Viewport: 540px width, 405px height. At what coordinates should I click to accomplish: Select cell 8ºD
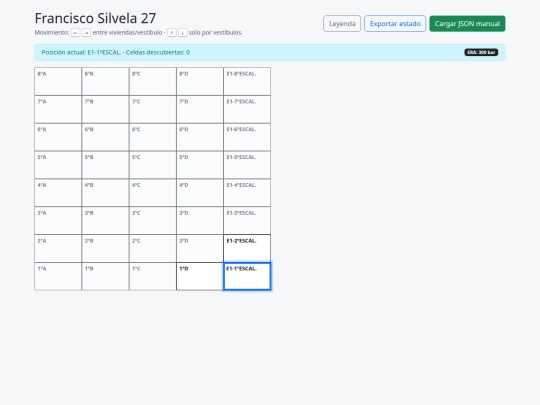tap(200, 81)
